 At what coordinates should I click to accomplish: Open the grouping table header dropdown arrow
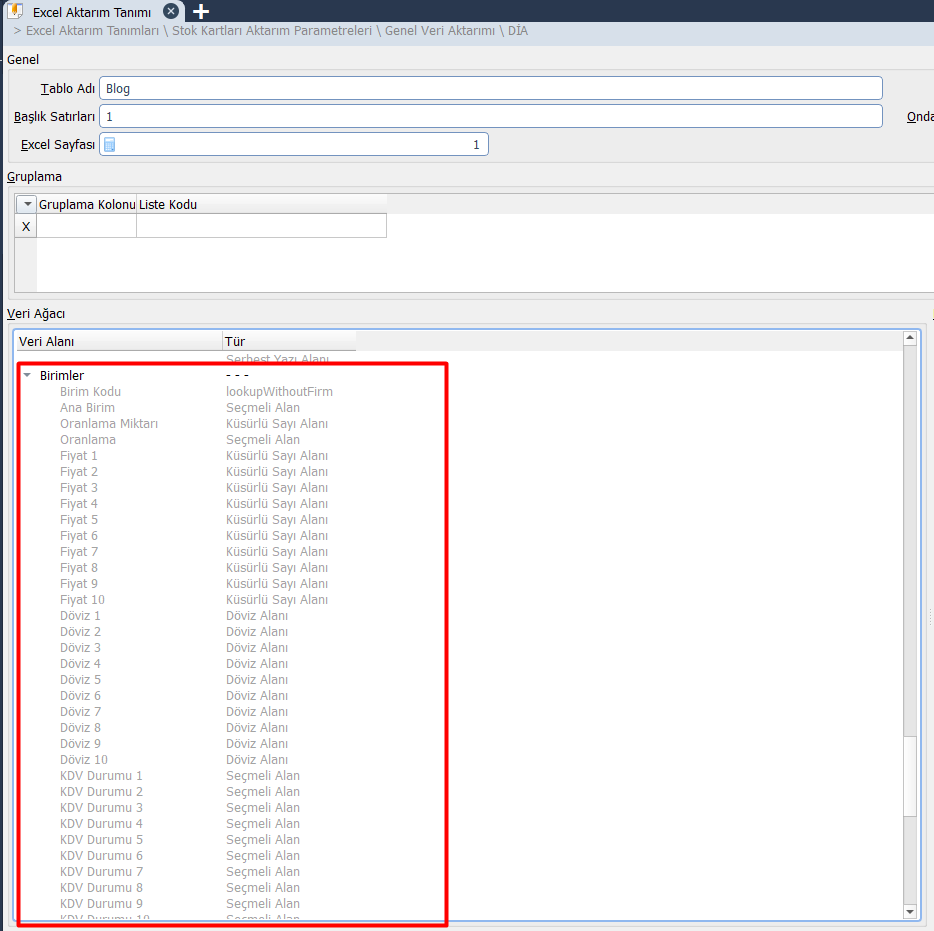(x=27, y=204)
